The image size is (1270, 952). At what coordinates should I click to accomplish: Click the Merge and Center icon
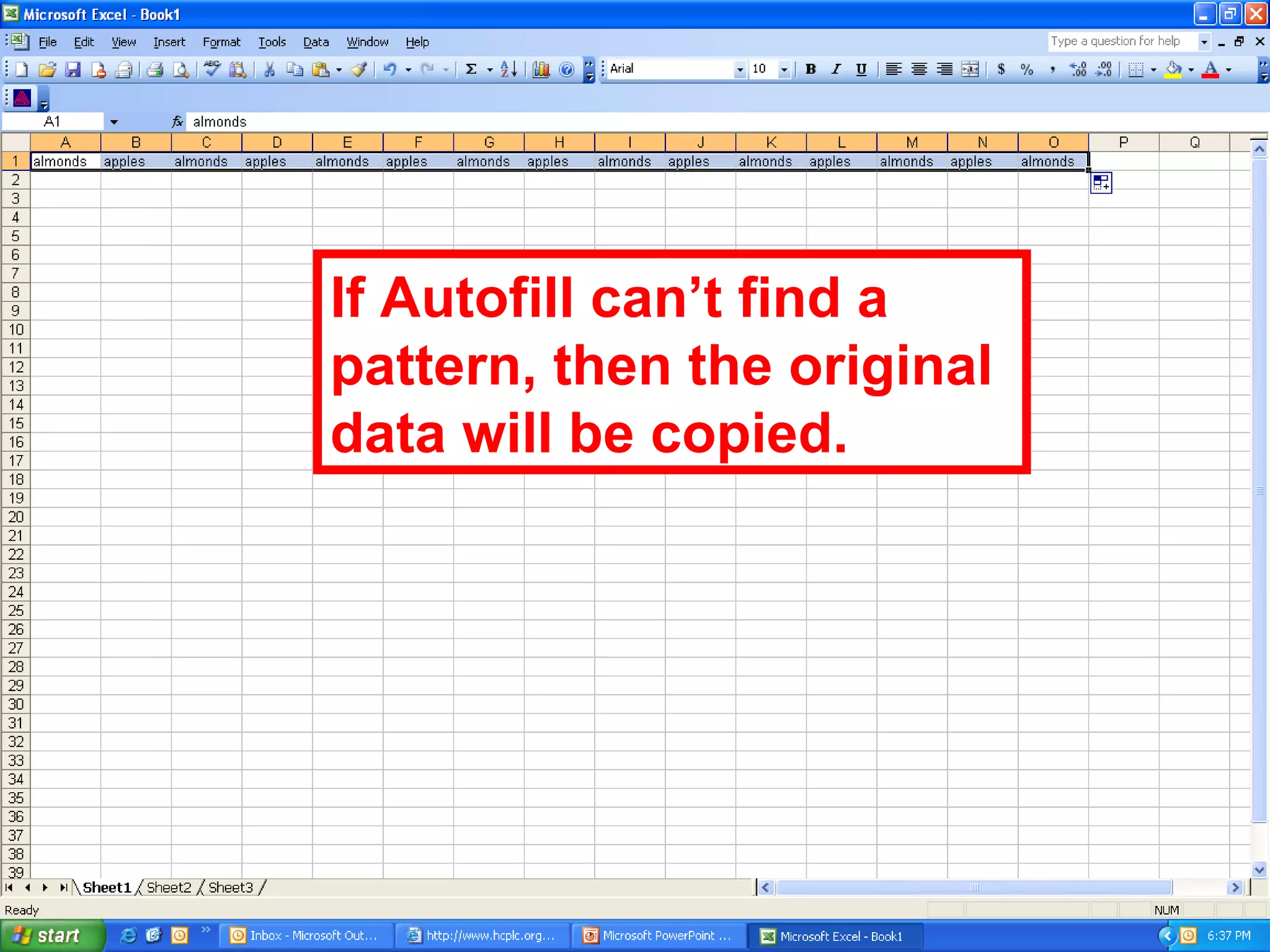(970, 69)
